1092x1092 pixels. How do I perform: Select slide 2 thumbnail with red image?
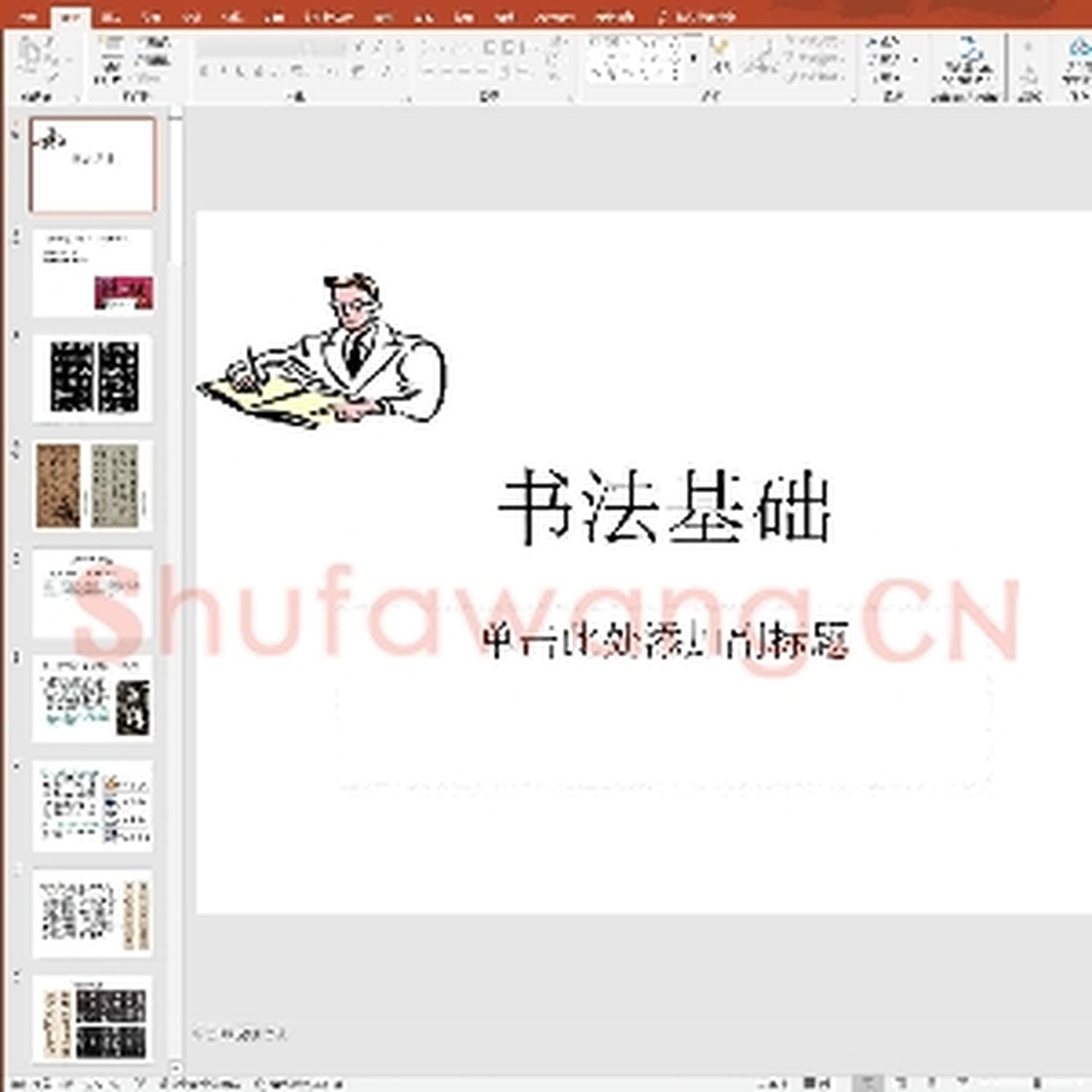[92, 272]
